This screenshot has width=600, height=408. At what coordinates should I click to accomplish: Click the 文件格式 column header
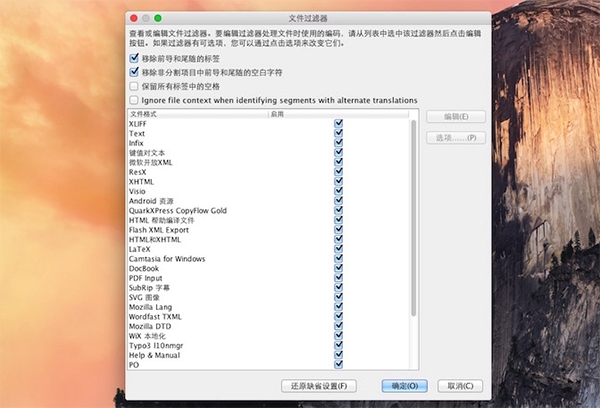pos(198,114)
